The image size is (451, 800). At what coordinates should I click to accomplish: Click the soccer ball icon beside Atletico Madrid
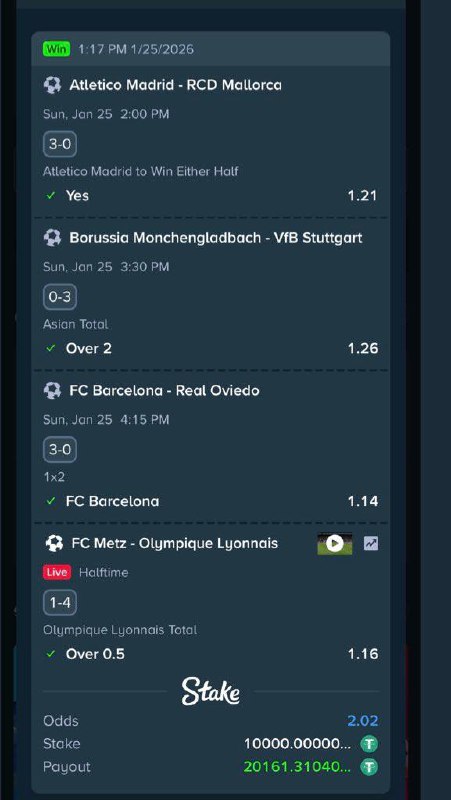coord(53,85)
